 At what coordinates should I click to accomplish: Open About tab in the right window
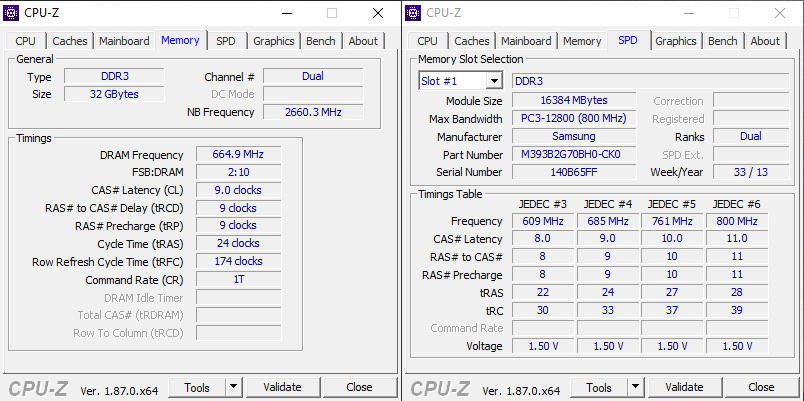765,41
